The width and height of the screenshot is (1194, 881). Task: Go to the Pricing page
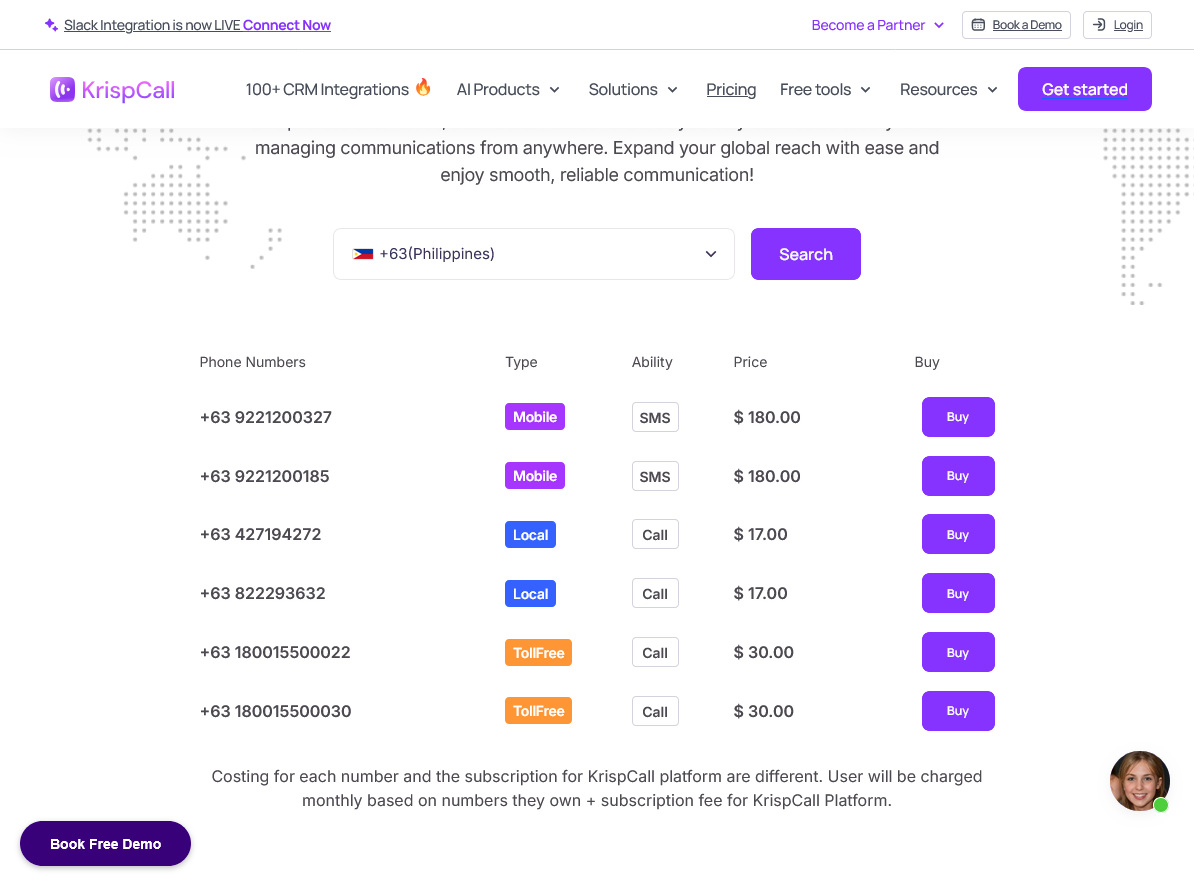tap(731, 90)
